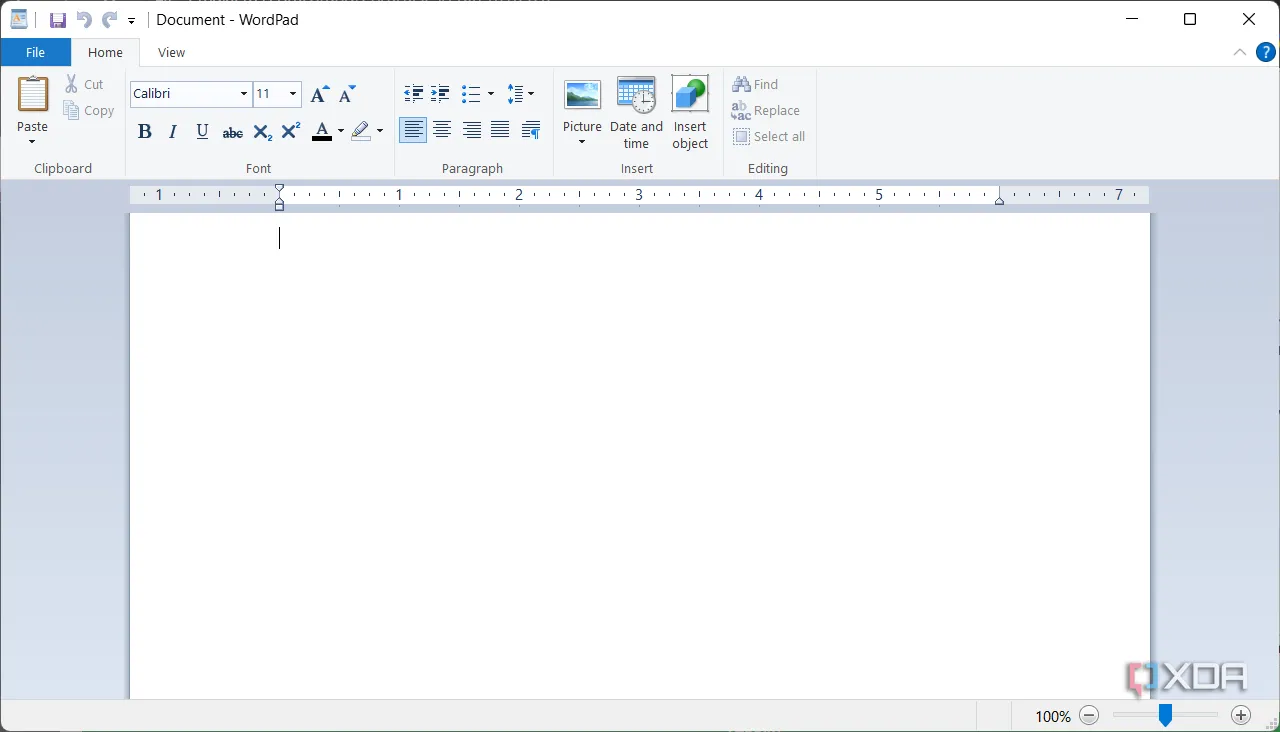Click the Shrink font icon
This screenshot has width=1280, height=732.
pos(347,95)
